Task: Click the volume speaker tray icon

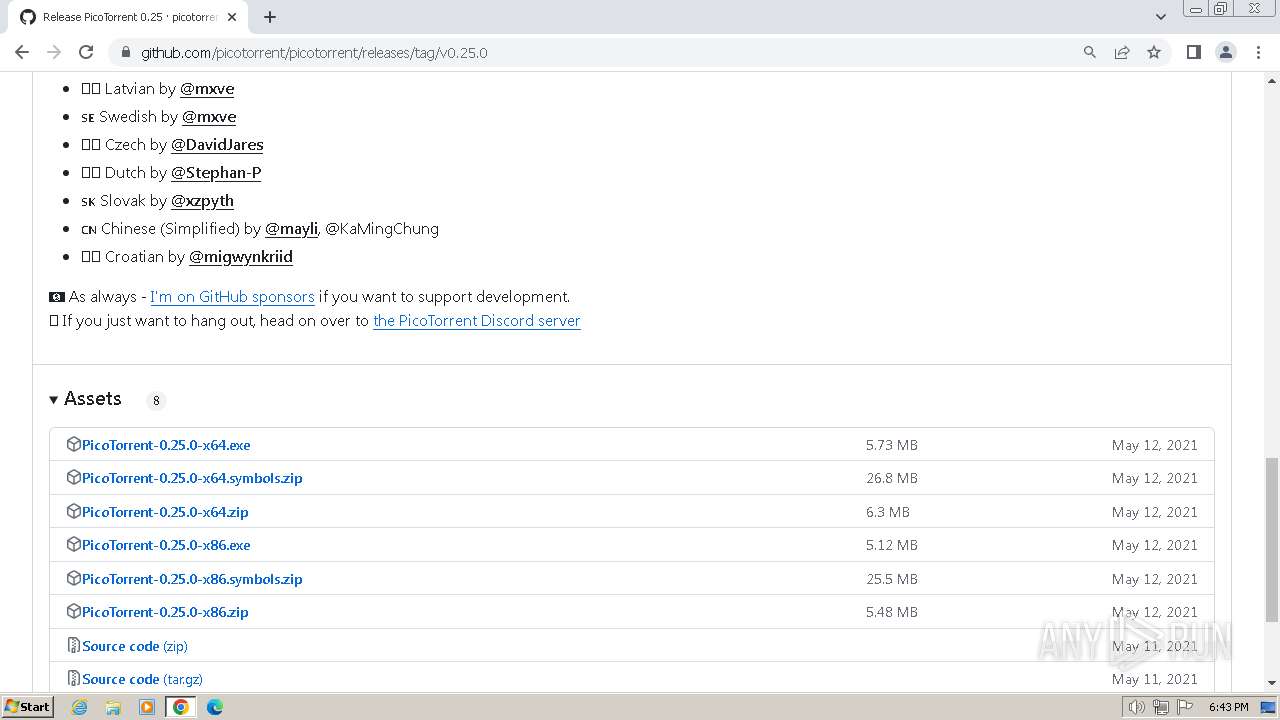Action: pyautogui.click(x=1137, y=707)
